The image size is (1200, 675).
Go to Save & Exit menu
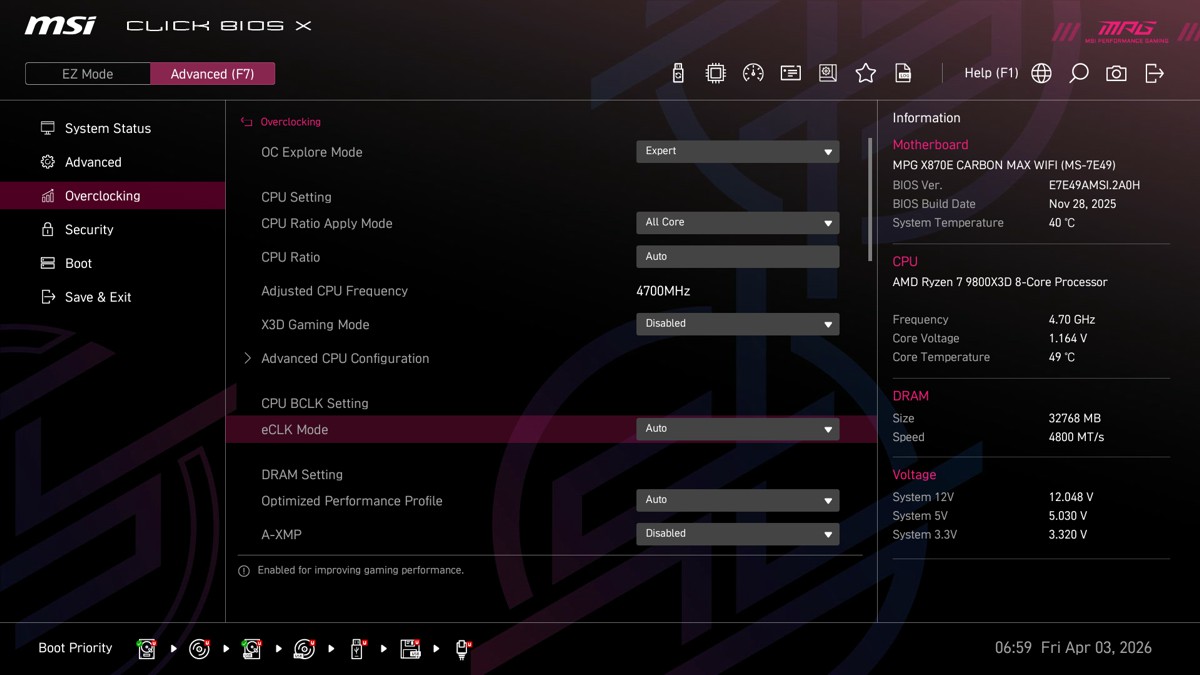pos(98,297)
